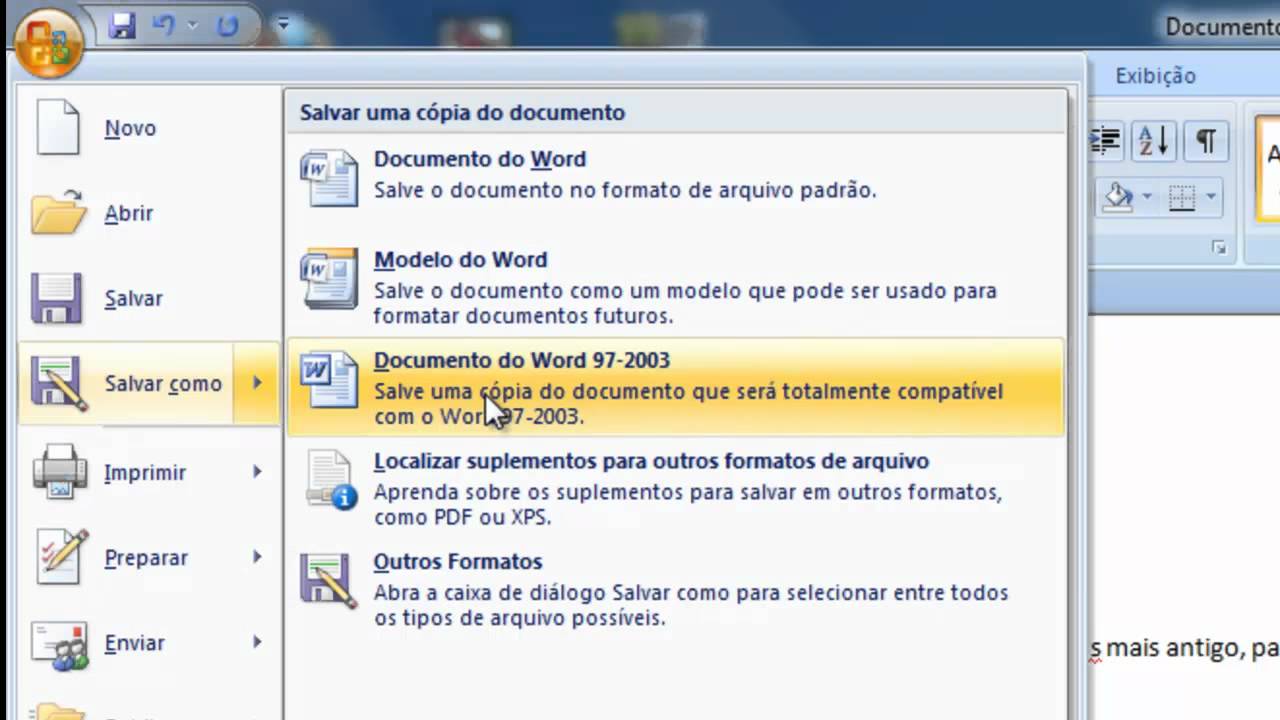Click the Redo icon in Quick Access toolbar

pyautogui.click(x=228, y=27)
